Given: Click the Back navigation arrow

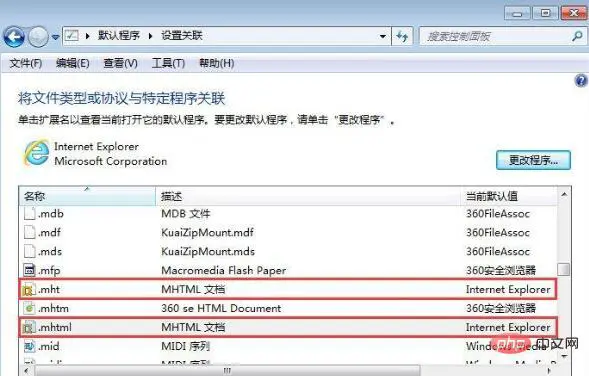Looking at the screenshot, I should point(14,37).
